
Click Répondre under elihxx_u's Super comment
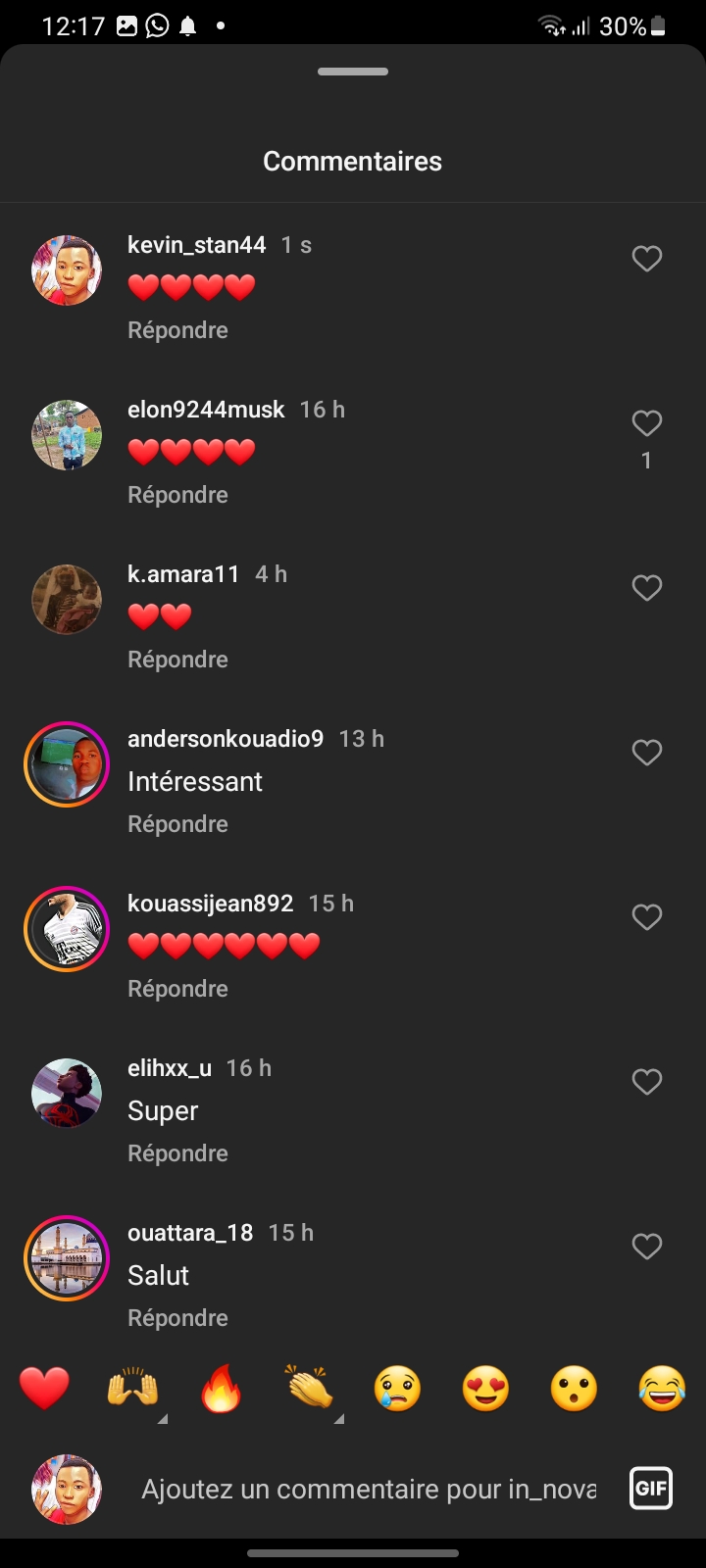177,1153
